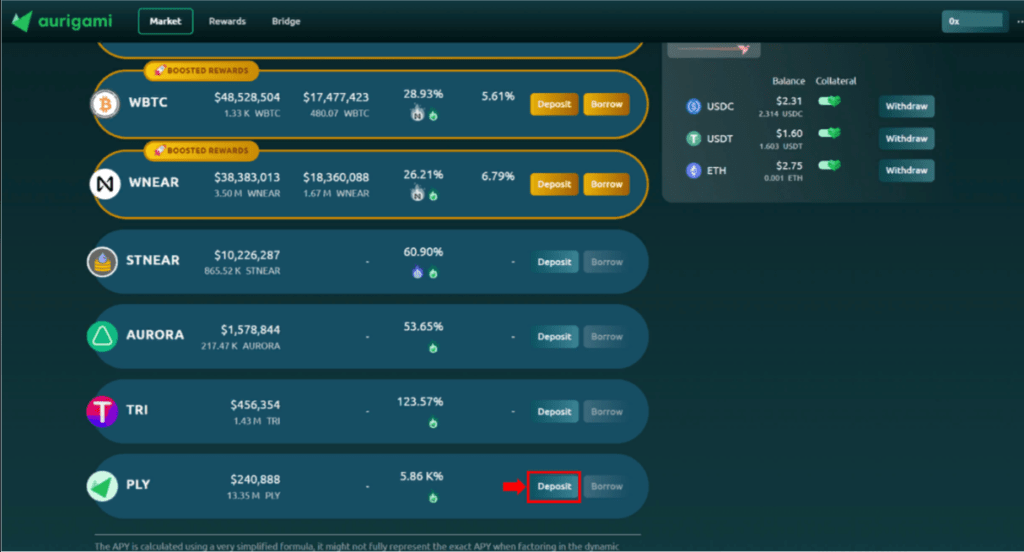This screenshot has width=1024, height=552.
Task: Click the TRI deposit total $456,354
Action: click(x=255, y=405)
